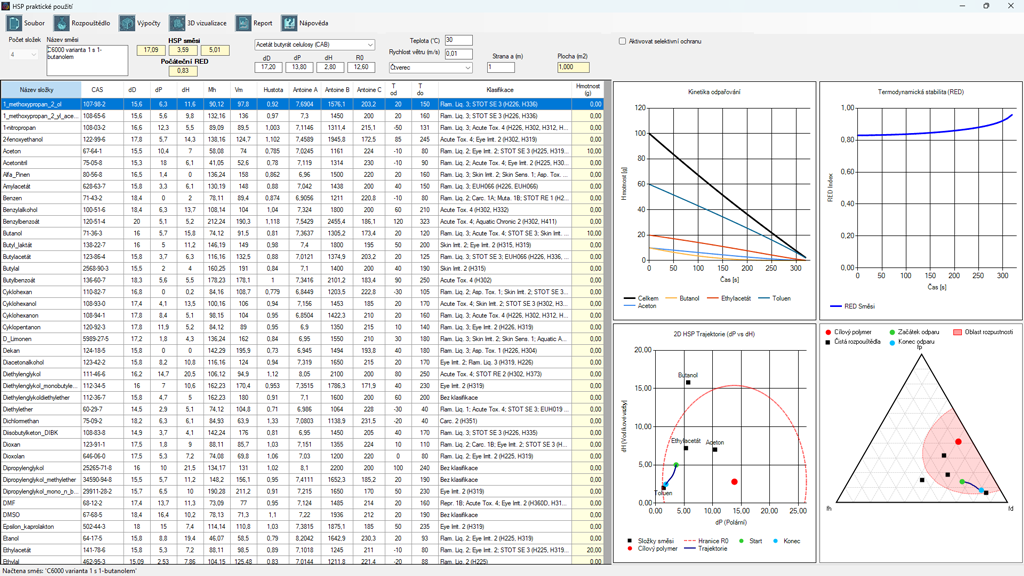Click the Nápověda help icon

pos(289,23)
